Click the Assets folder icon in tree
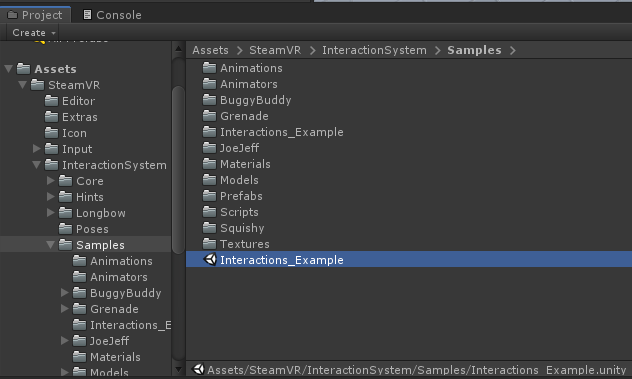Viewport: 632px width, 379px height. click(x=23, y=69)
